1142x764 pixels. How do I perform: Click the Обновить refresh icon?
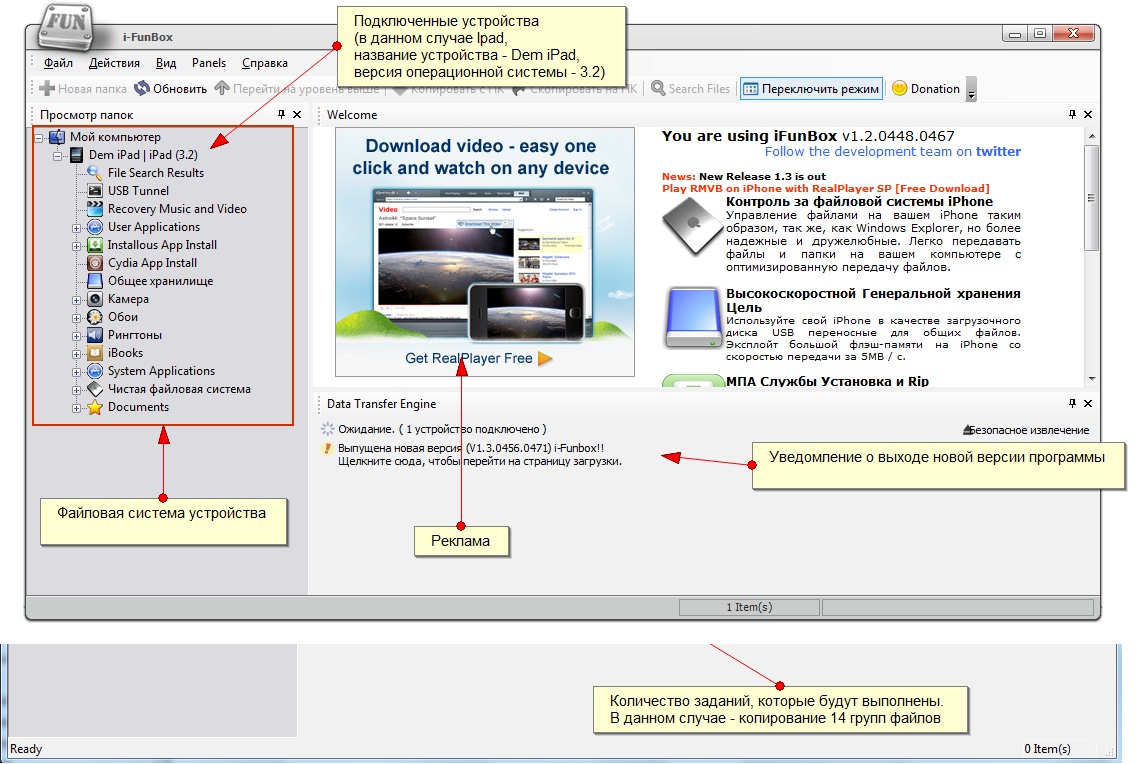(x=142, y=89)
